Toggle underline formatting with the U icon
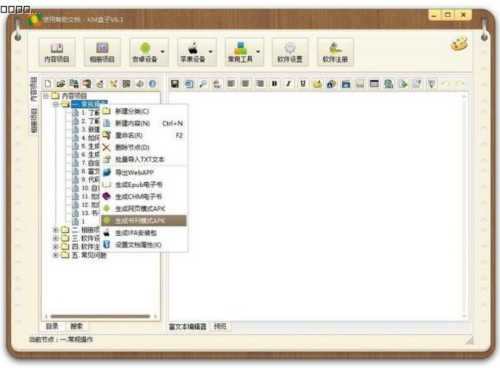 point(303,84)
